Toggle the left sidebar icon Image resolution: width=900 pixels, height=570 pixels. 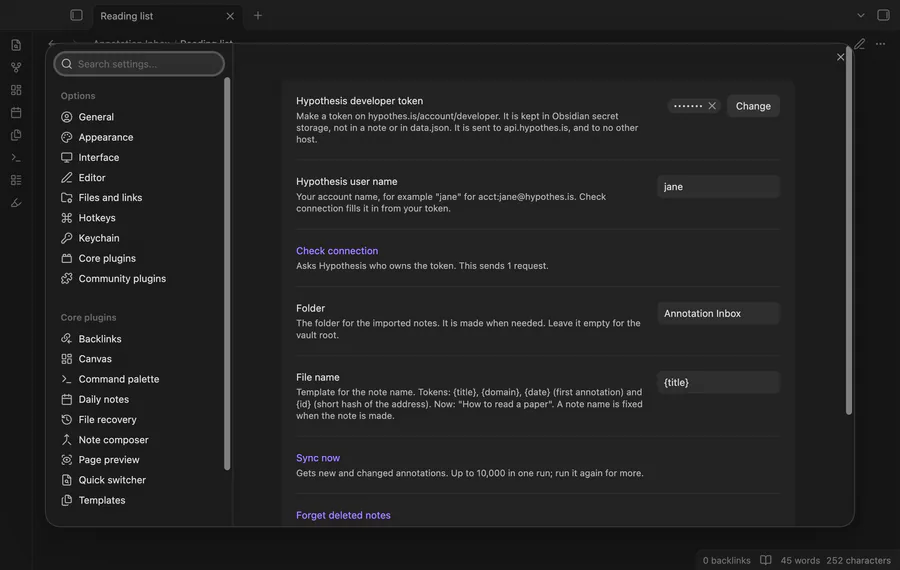click(x=76, y=15)
